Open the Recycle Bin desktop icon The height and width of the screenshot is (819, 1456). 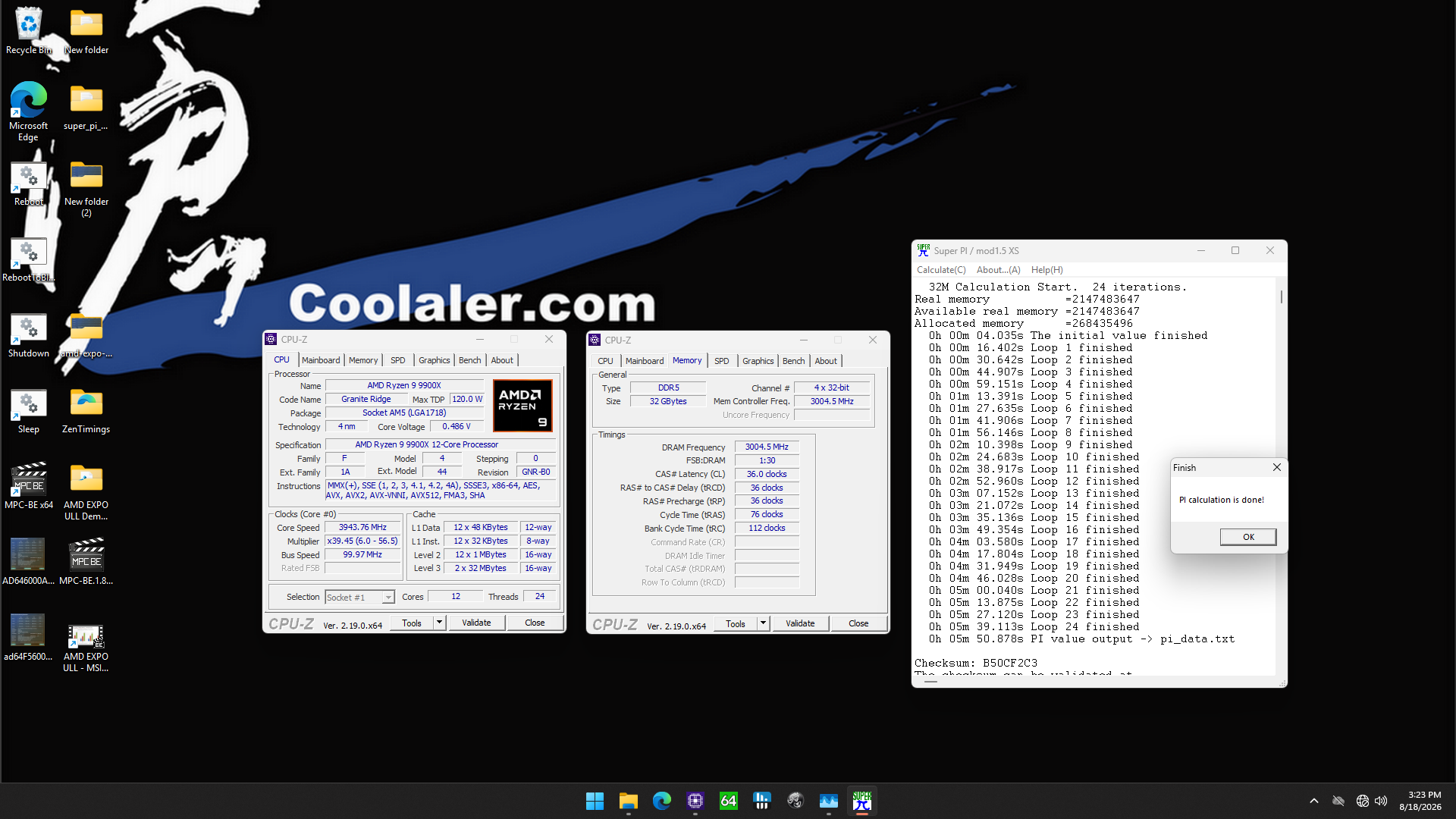pyautogui.click(x=29, y=31)
